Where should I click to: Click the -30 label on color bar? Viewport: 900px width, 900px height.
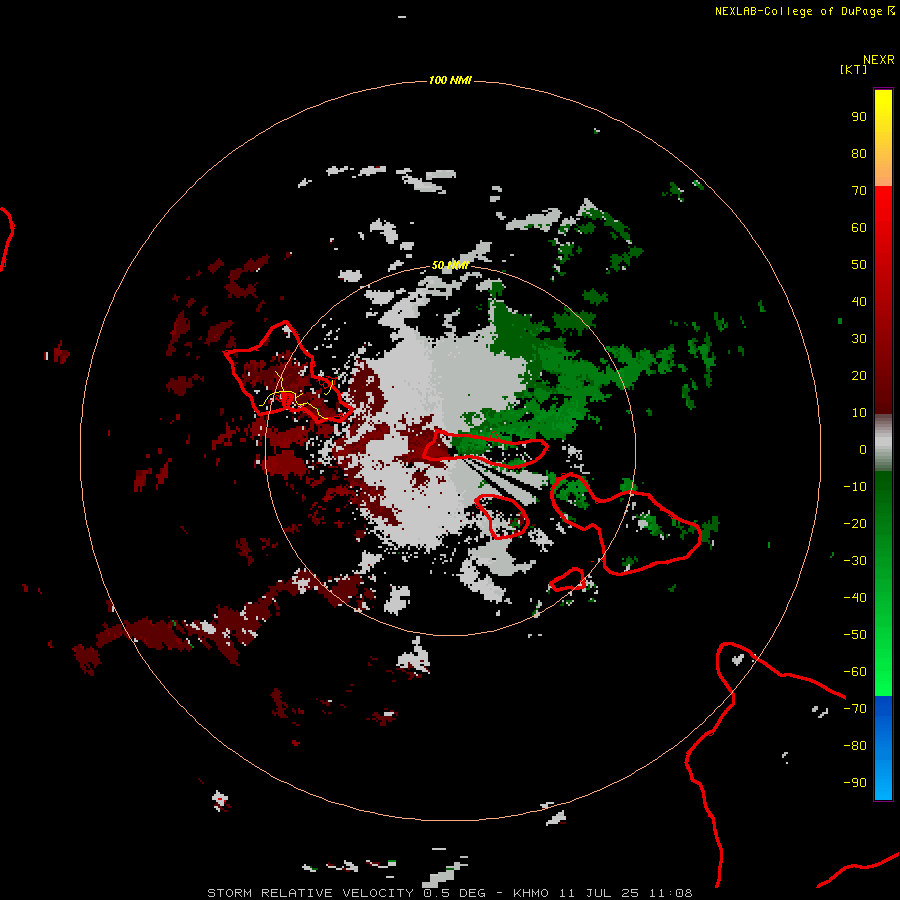click(855, 561)
